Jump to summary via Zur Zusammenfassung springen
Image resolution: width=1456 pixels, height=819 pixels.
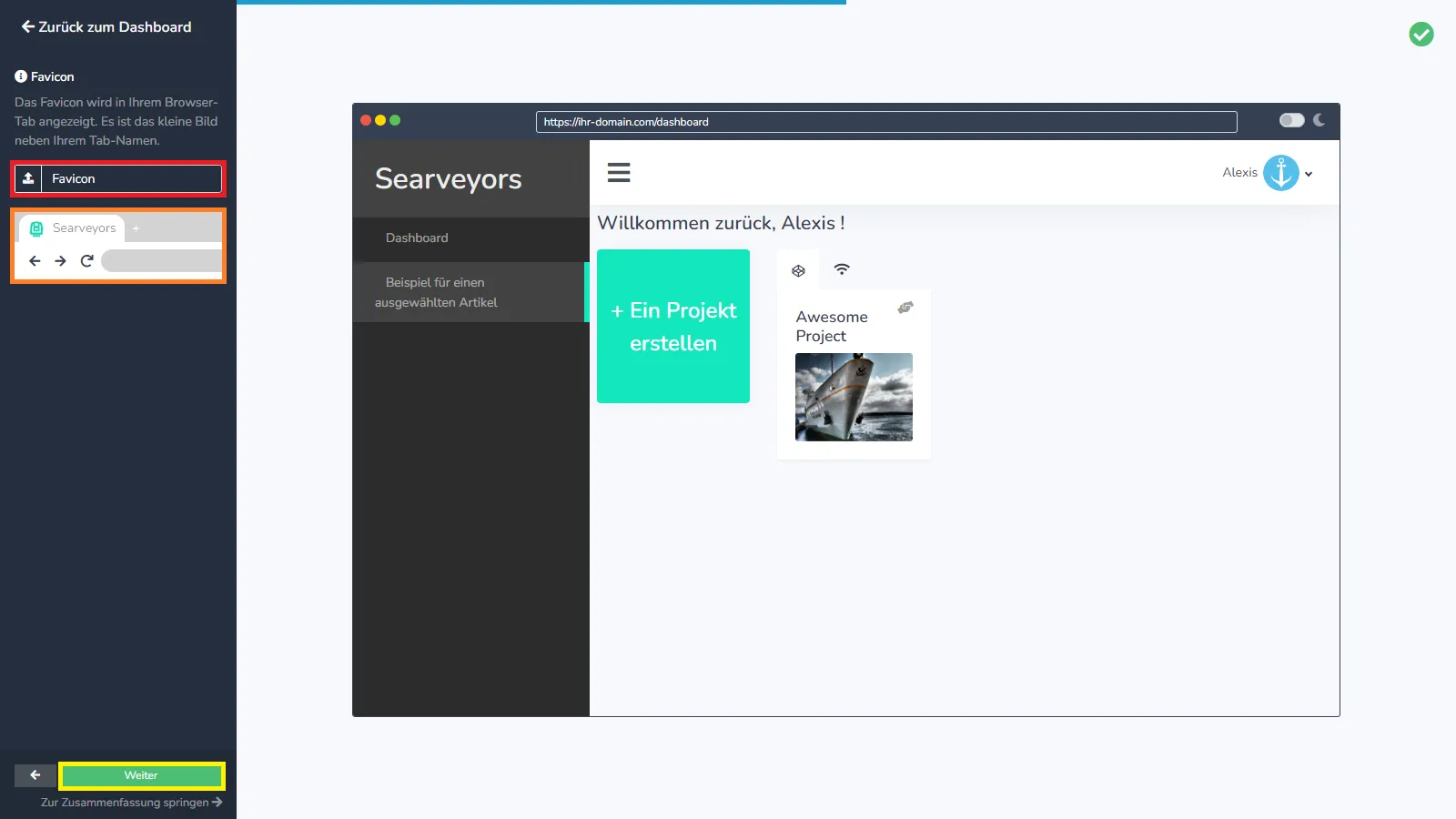point(132,803)
